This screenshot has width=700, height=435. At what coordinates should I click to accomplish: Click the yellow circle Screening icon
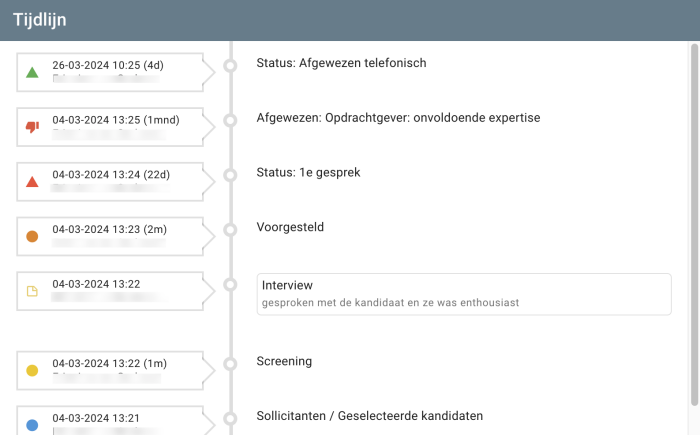point(32,371)
